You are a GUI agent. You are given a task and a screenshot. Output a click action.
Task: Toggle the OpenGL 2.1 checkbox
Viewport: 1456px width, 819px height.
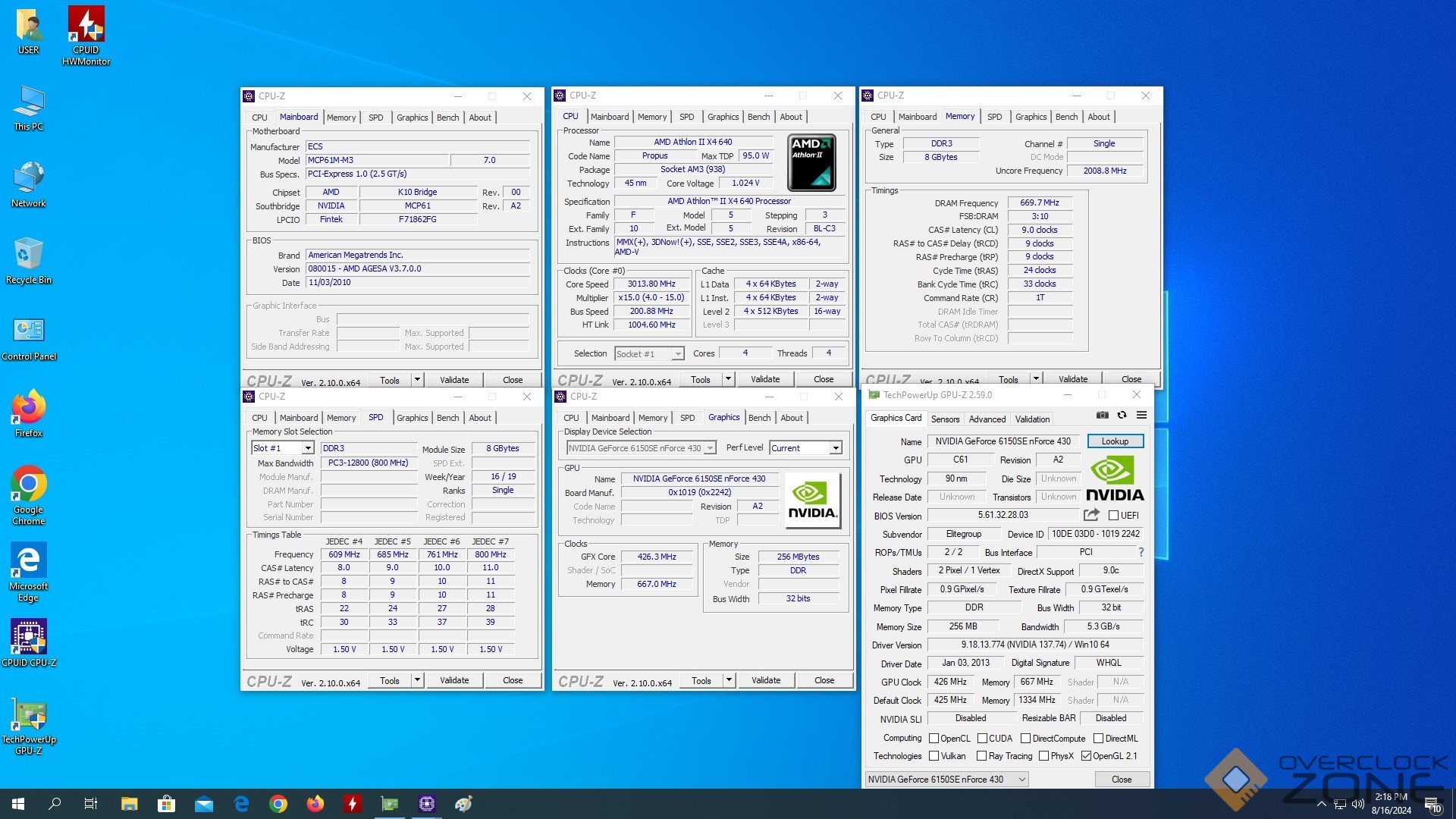coord(1086,756)
